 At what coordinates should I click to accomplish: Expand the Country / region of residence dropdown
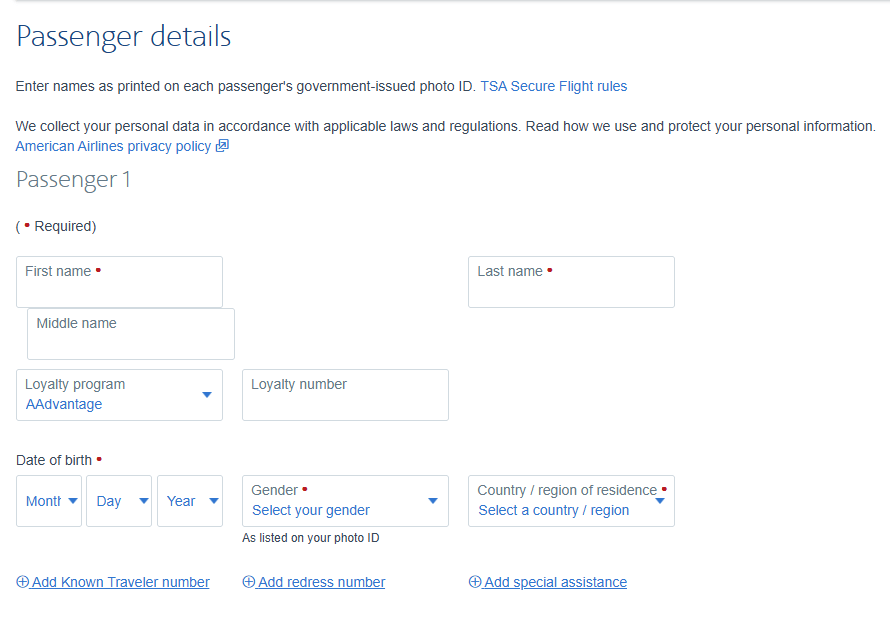(x=570, y=501)
